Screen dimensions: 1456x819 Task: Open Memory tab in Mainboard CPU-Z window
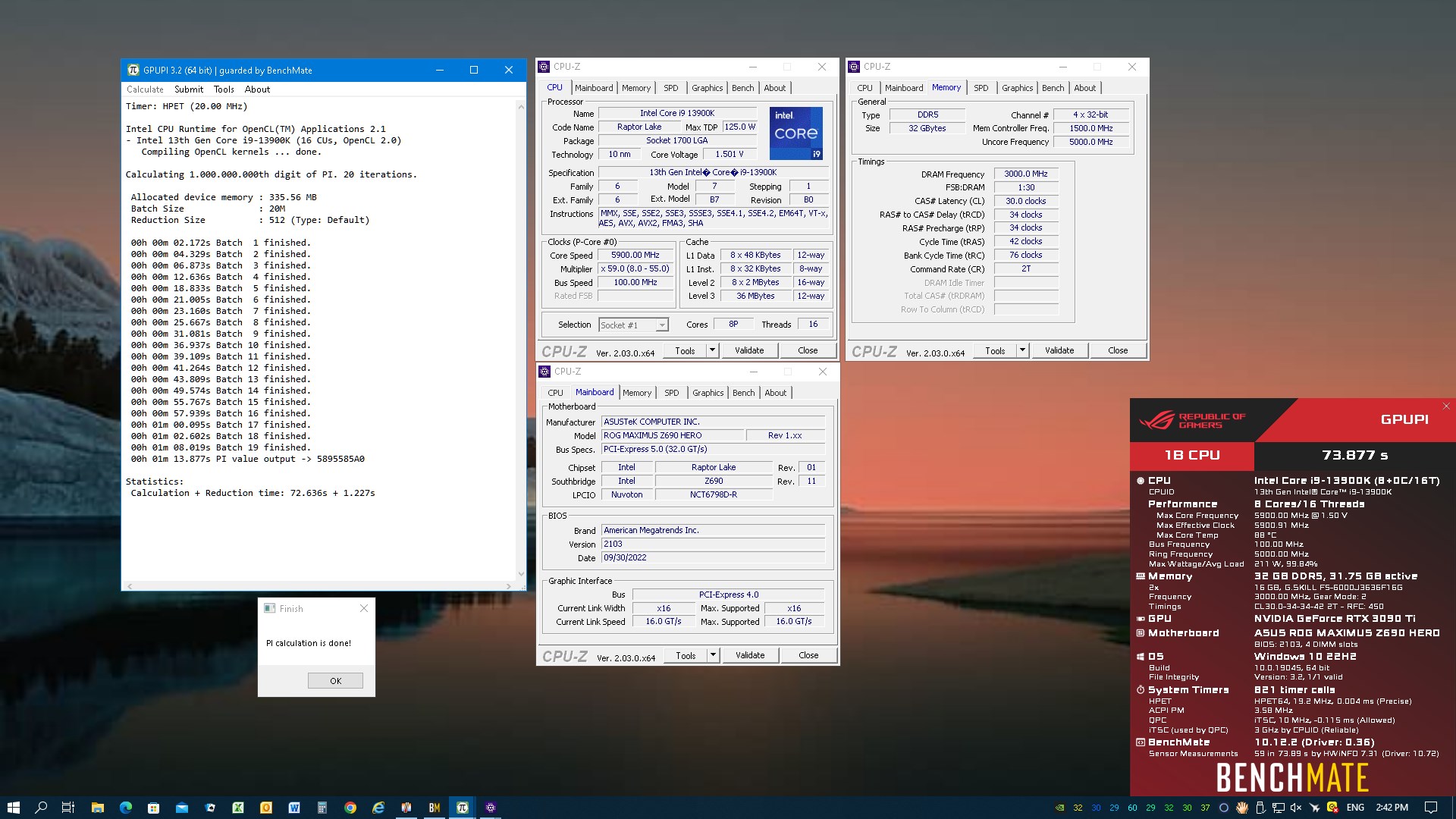coord(637,393)
